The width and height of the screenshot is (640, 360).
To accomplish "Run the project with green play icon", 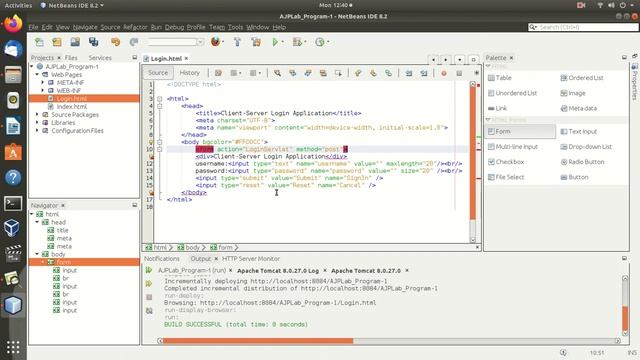I will coord(275,42).
